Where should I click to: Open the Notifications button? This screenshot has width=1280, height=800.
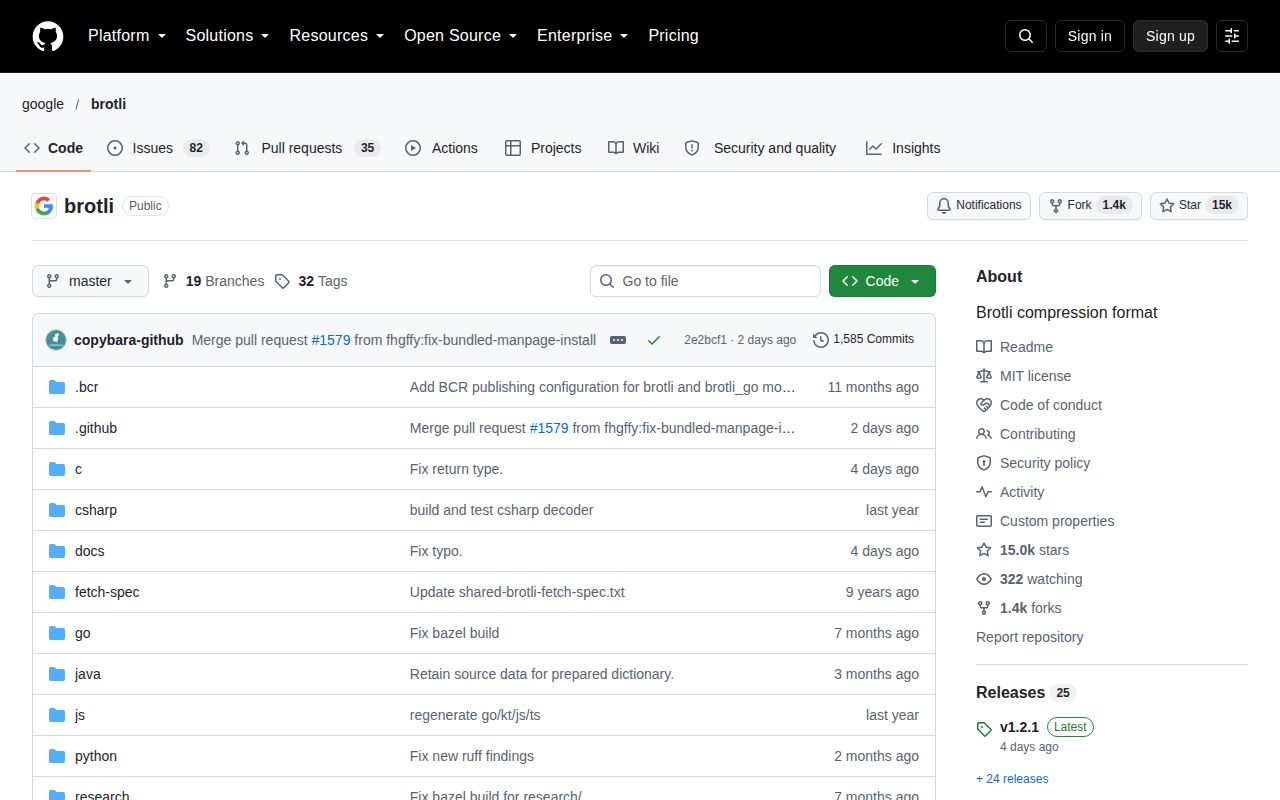979,205
